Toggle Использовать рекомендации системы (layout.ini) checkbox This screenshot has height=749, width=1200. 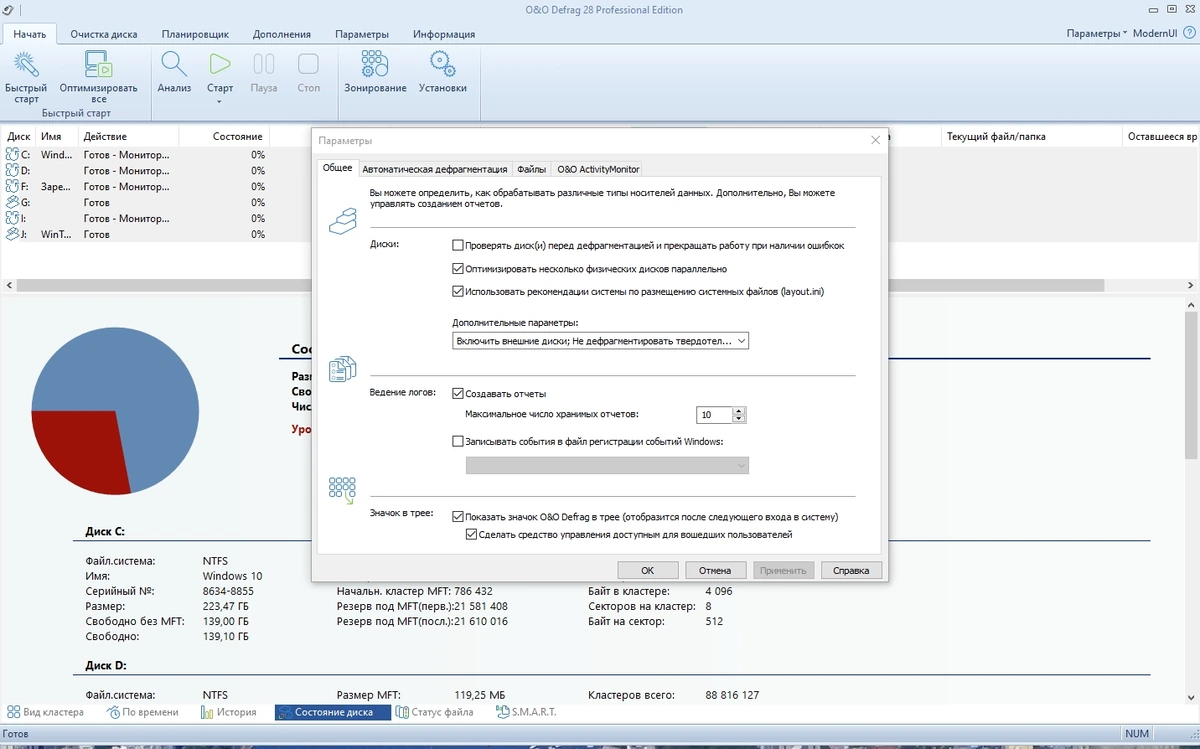[458, 292]
